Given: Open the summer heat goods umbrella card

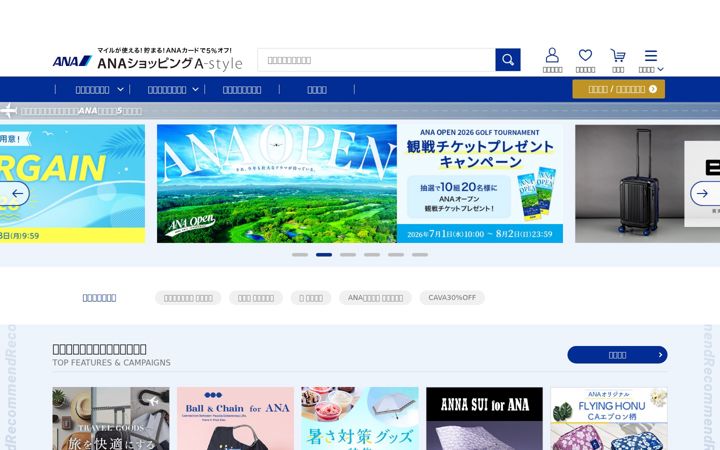Looking at the screenshot, I should pyautogui.click(x=360, y=418).
